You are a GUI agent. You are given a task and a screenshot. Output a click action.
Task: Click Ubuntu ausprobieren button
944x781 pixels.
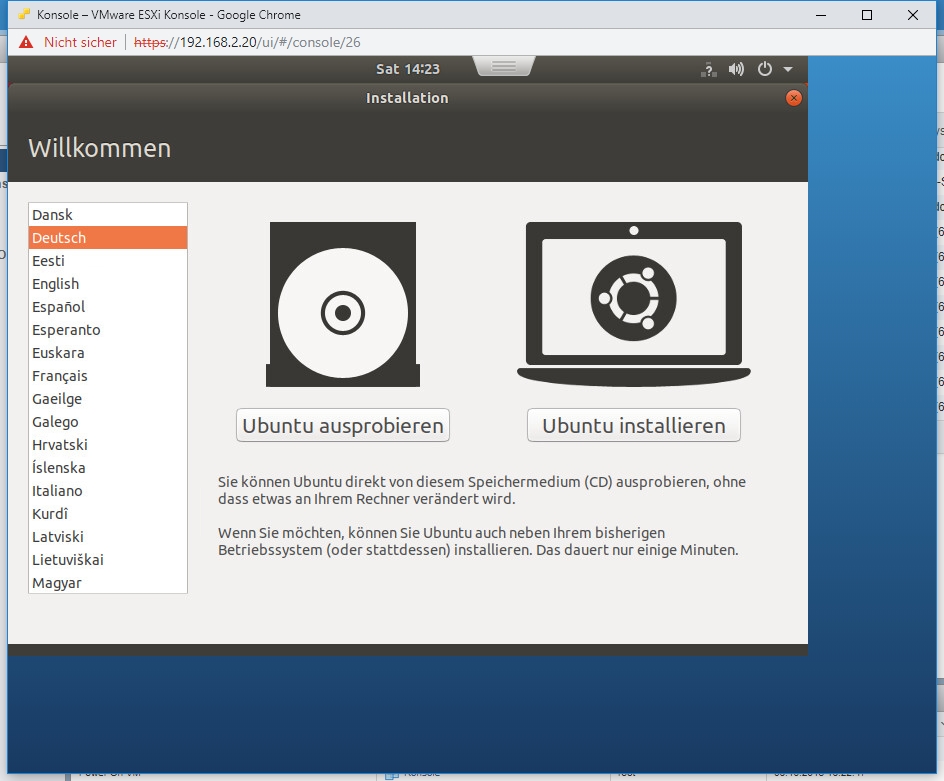343,425
